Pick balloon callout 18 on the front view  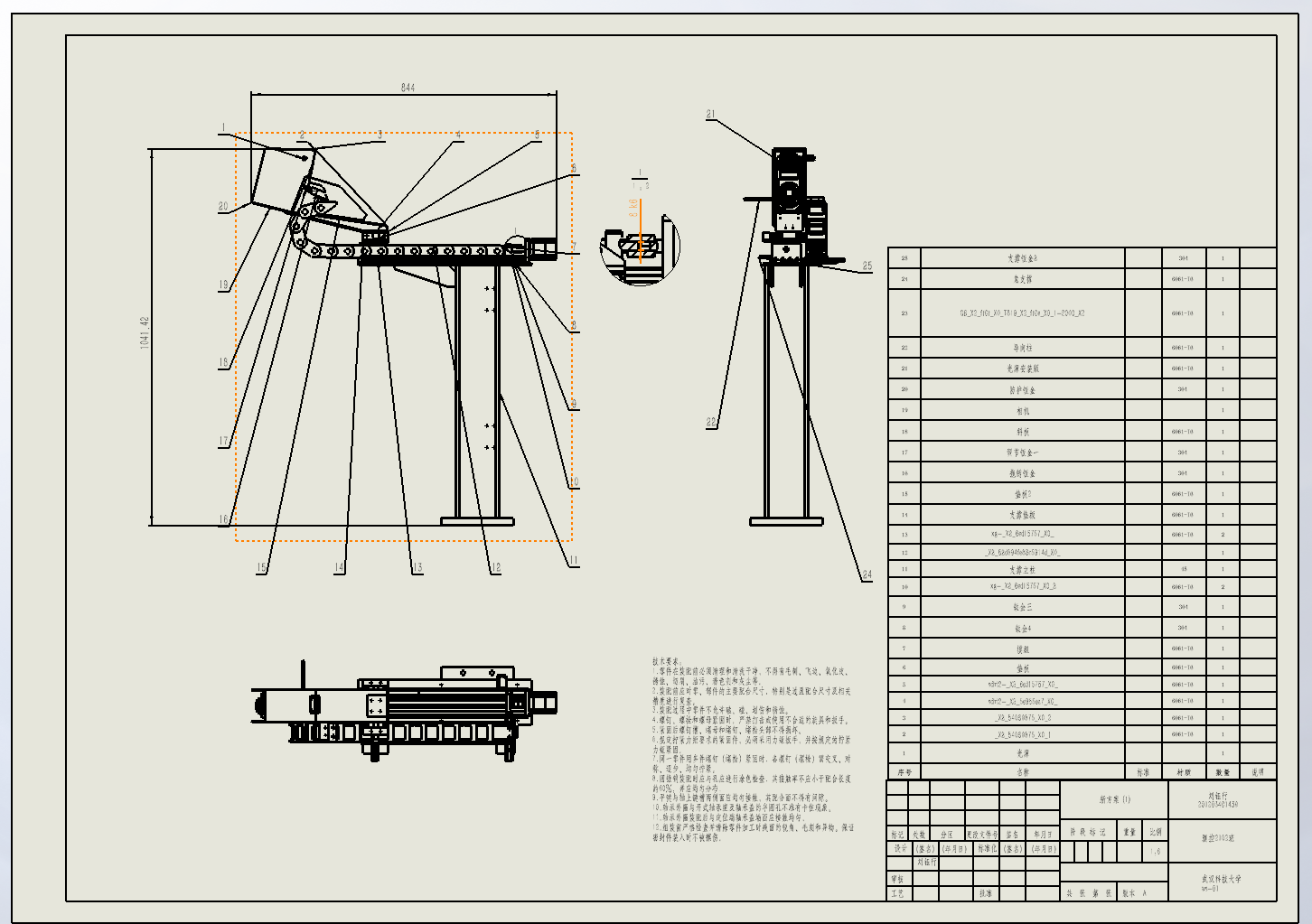click(223, 363)
